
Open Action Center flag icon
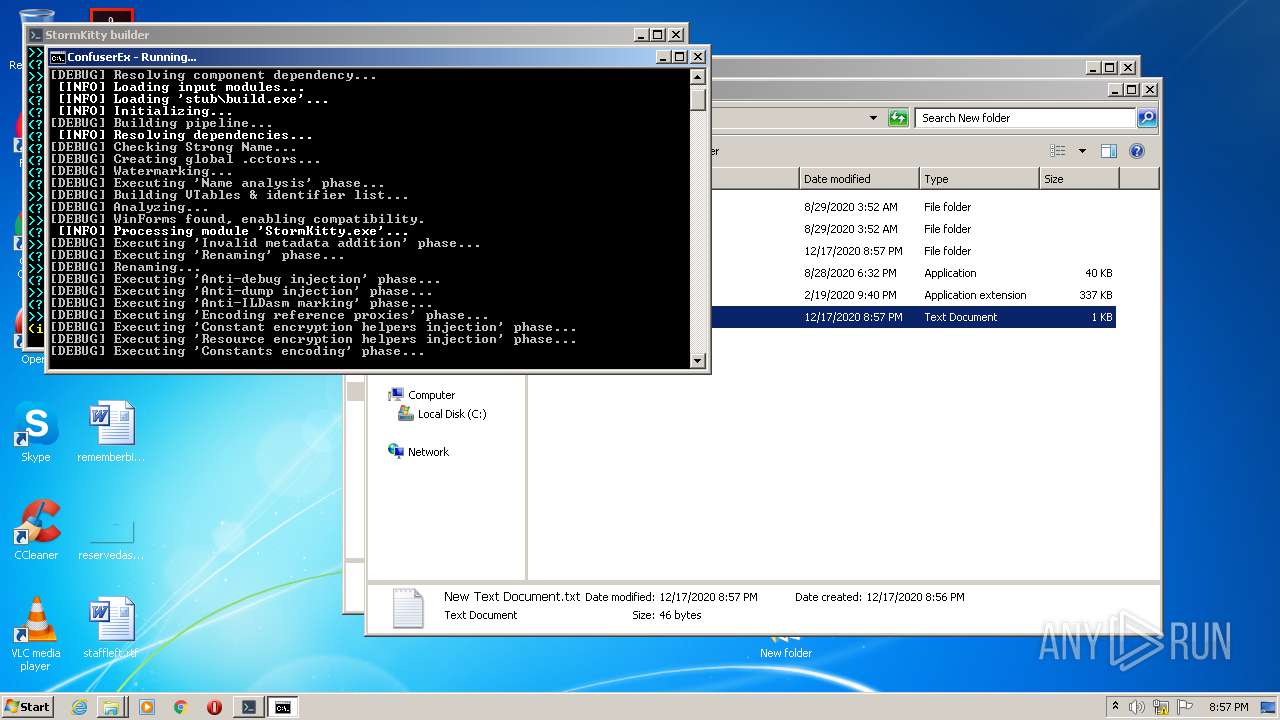point(1185,707)
